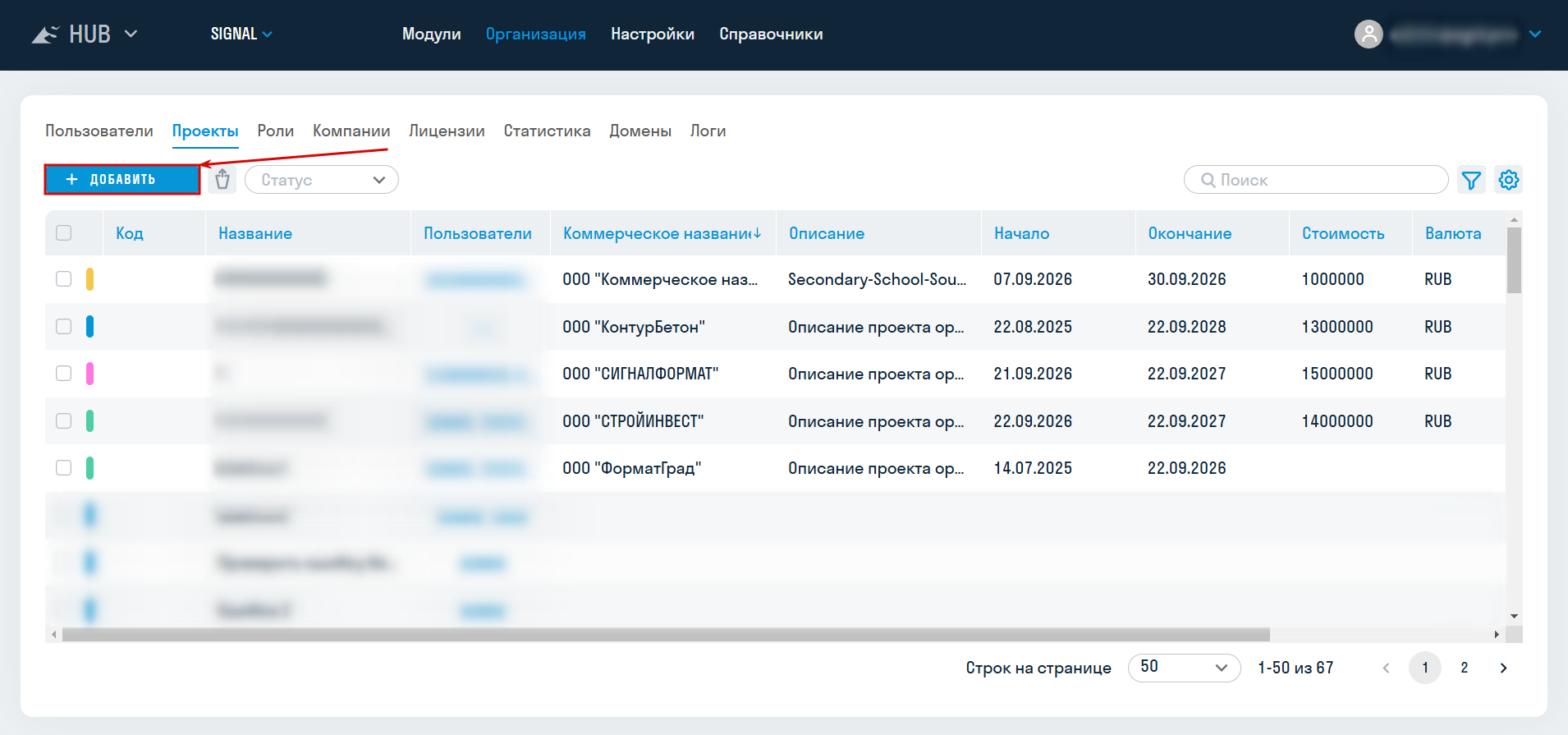
Task: Check the ООО "Коммерческое наз..." row checkbox
Action: coord(64,279)
